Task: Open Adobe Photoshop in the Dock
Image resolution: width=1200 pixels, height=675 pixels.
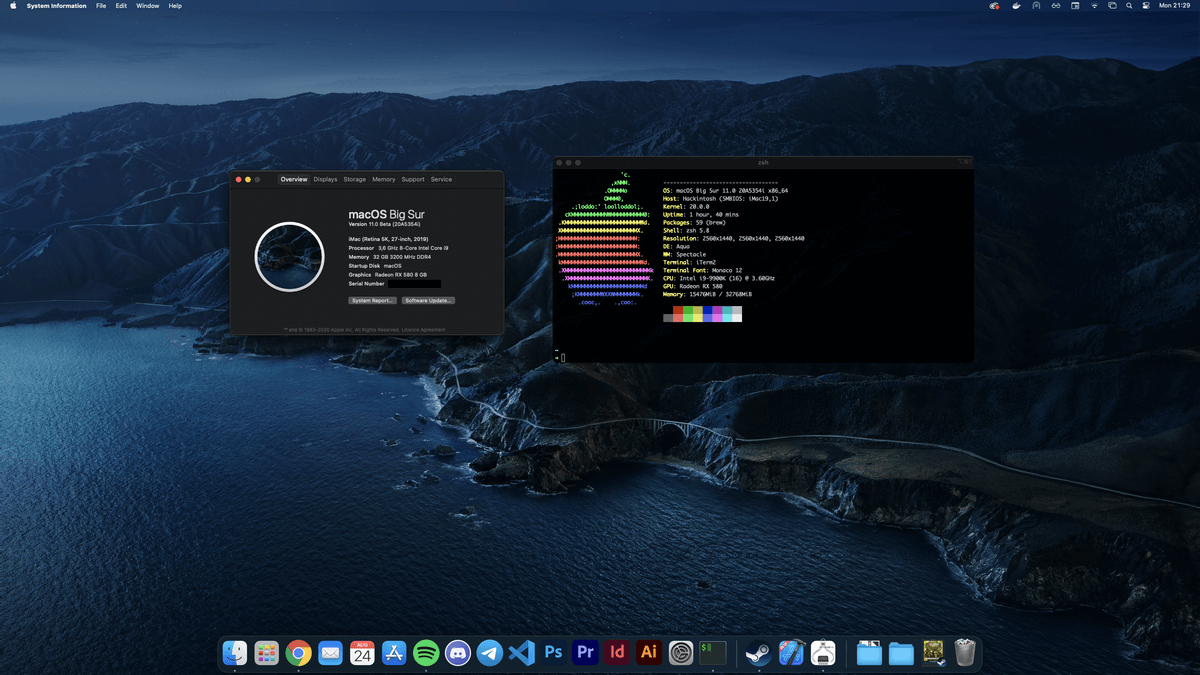Action: (554, 654)
